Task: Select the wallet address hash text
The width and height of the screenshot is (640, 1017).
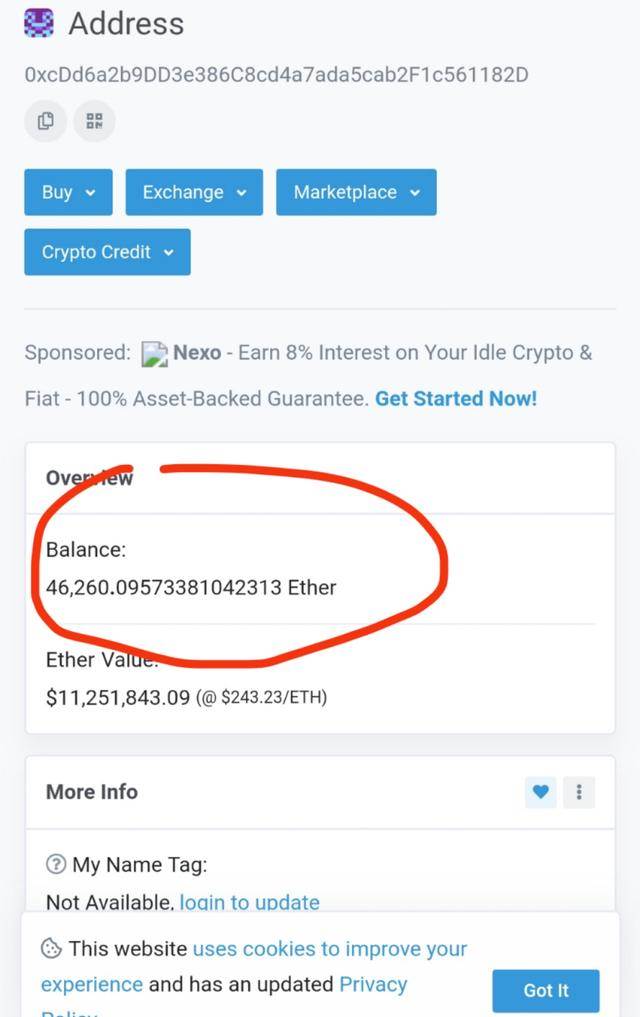Action: [276, 75]
